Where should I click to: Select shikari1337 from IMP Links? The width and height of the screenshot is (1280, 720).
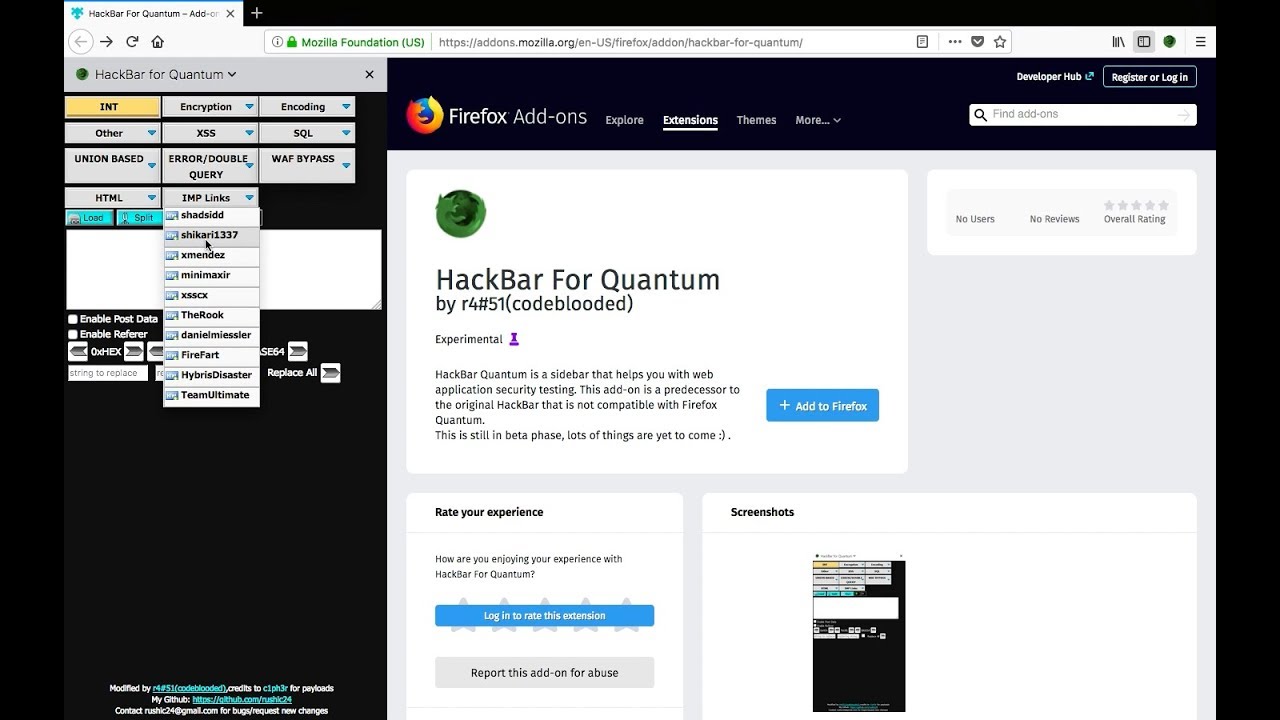(x=212, y=236)
